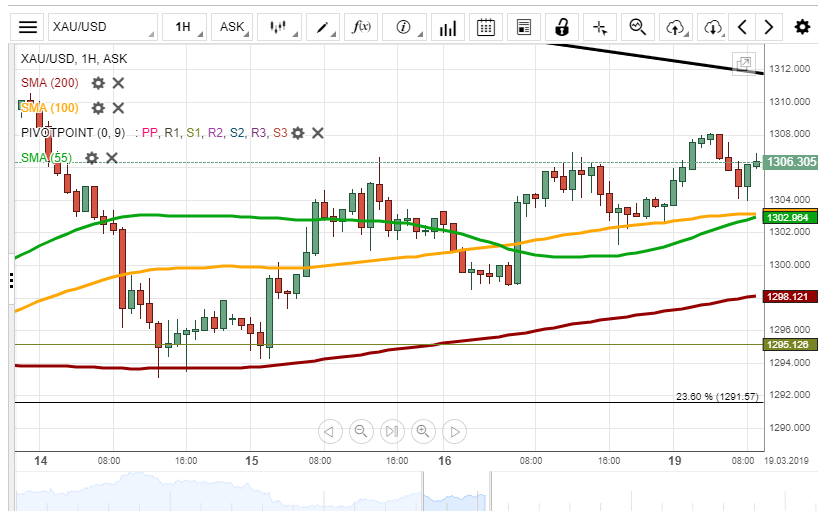The height and width of the screenshot is (513, 824).
Task: Open the 1H timeframe dropdown
Action: click(184, 27)
